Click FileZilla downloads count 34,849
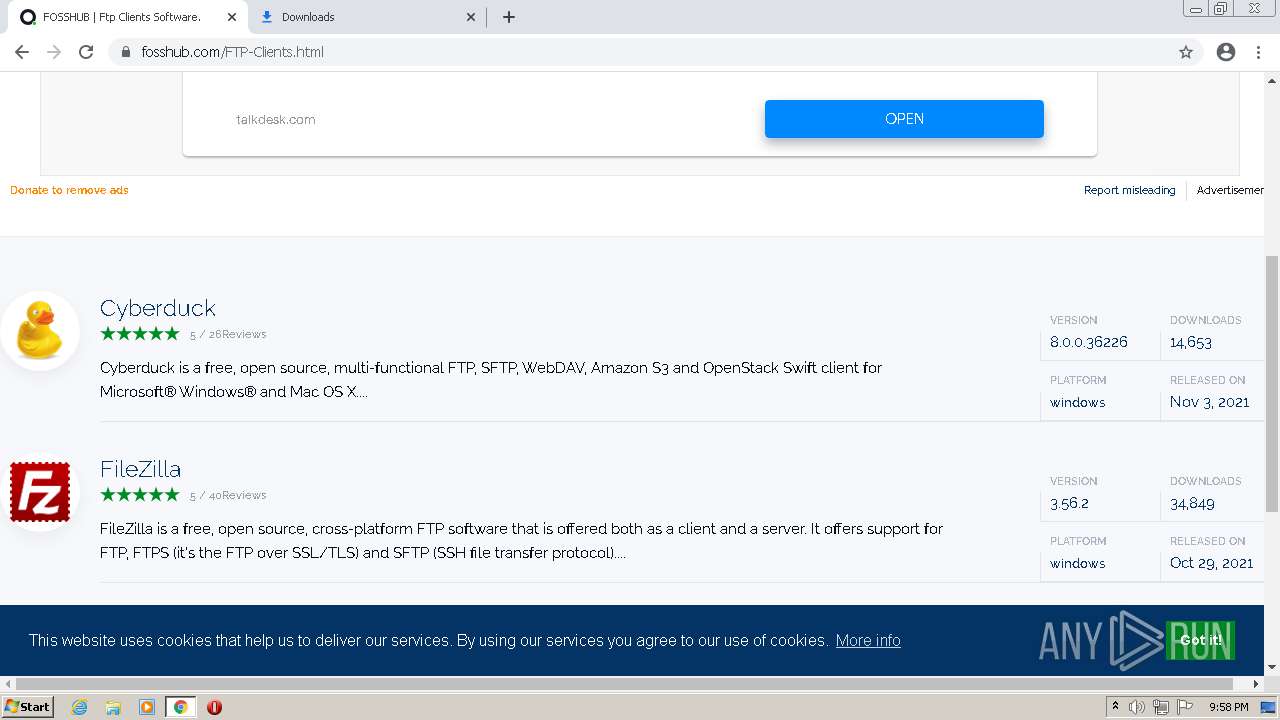The width and height of the screenshot is (1280, 720). click(1193, 503)
